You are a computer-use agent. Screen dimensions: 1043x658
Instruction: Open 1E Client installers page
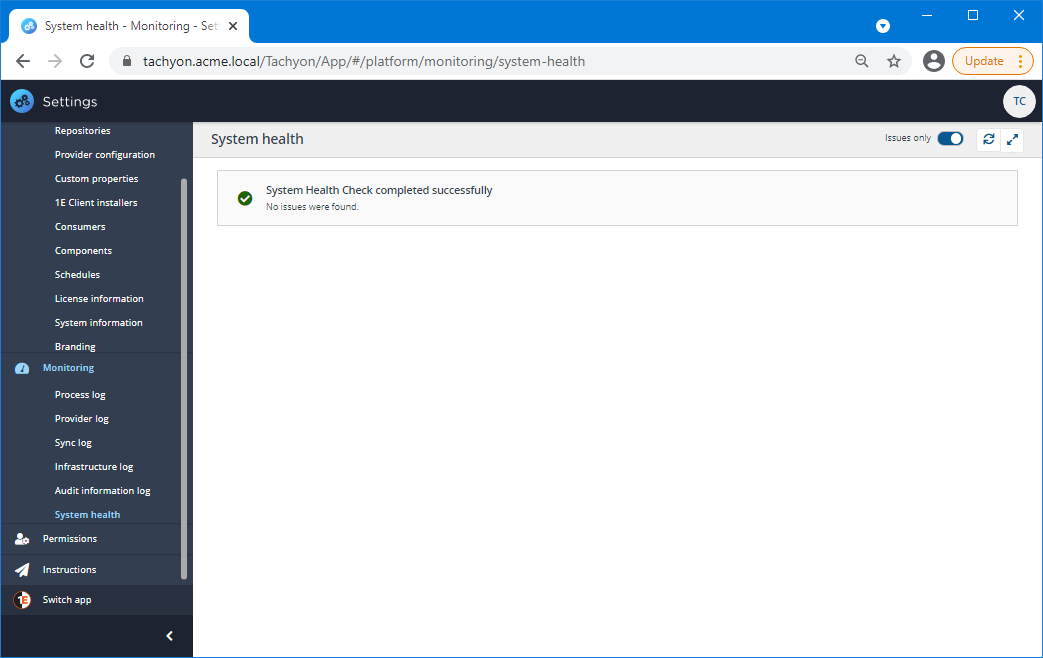click(x=96, y=202)
